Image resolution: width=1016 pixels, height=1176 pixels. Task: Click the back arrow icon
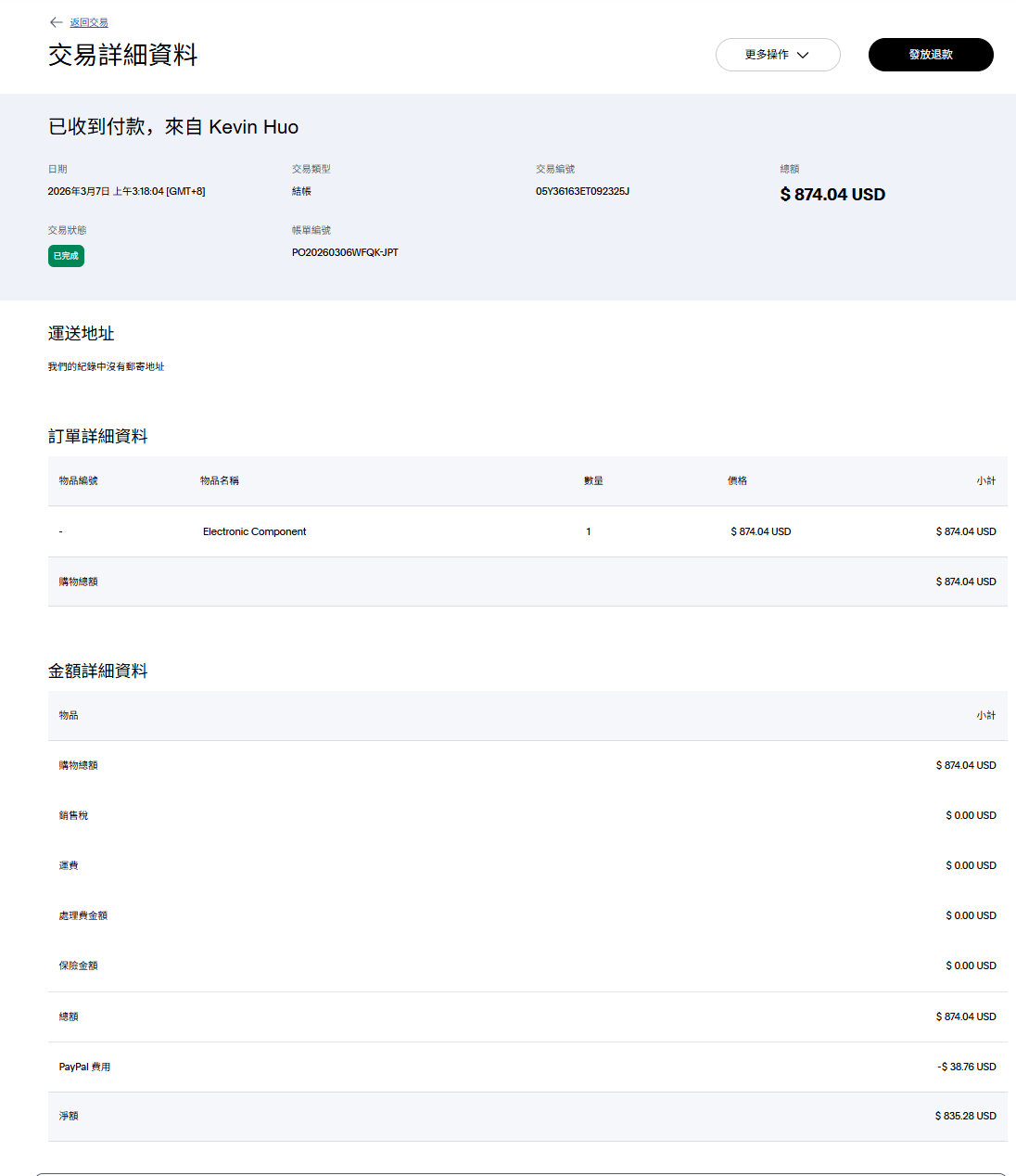(56, 22)
